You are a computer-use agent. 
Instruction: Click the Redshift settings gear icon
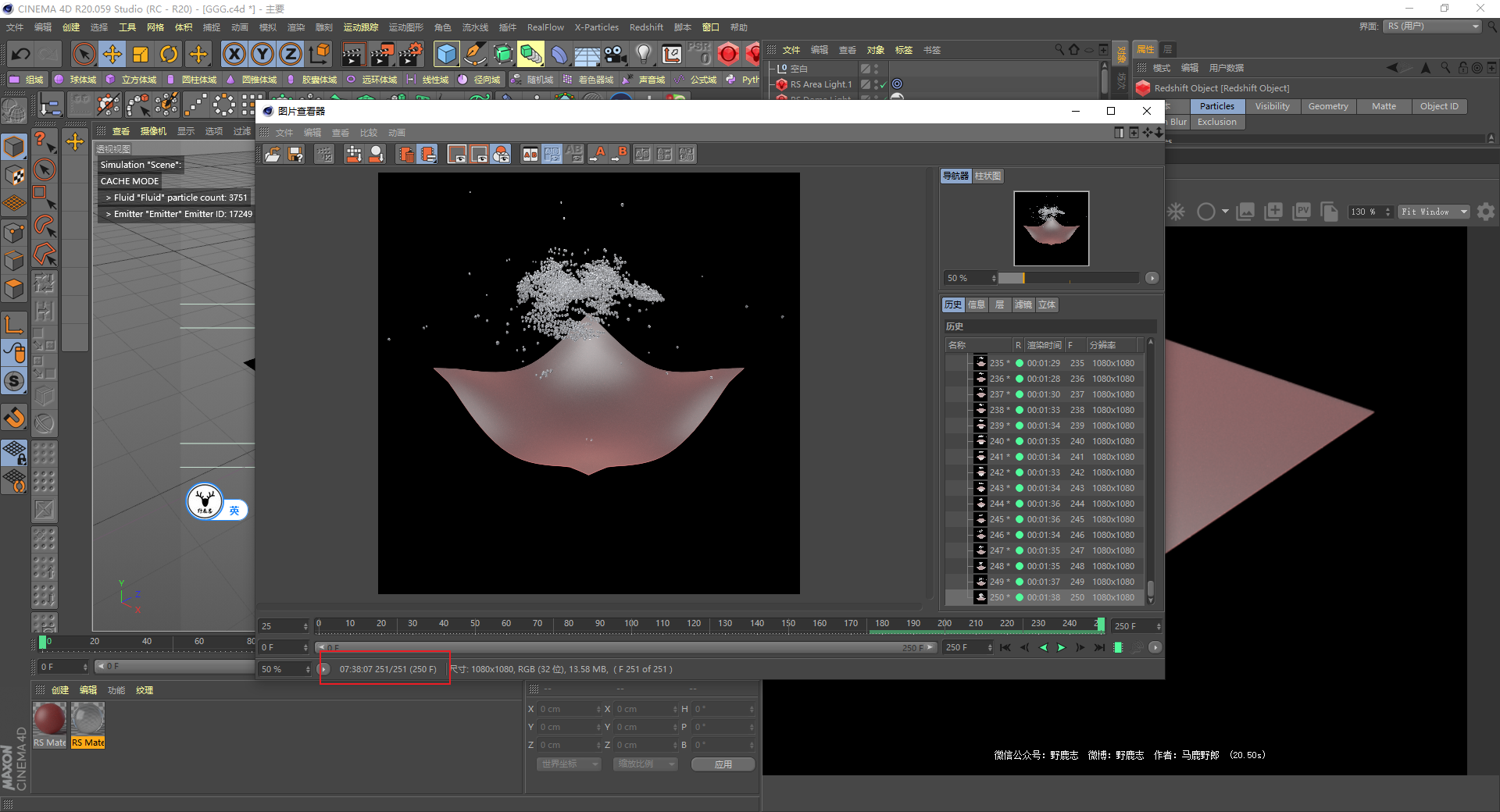point(1485,212)
